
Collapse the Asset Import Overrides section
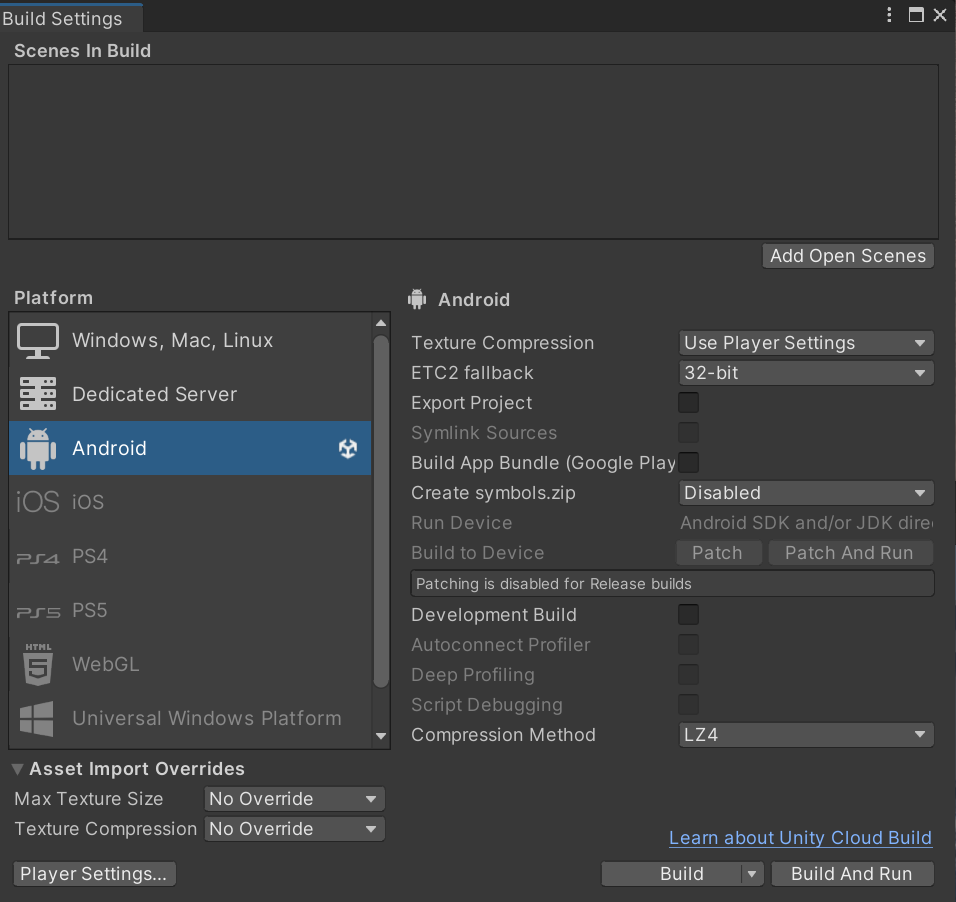click(18, 769)
